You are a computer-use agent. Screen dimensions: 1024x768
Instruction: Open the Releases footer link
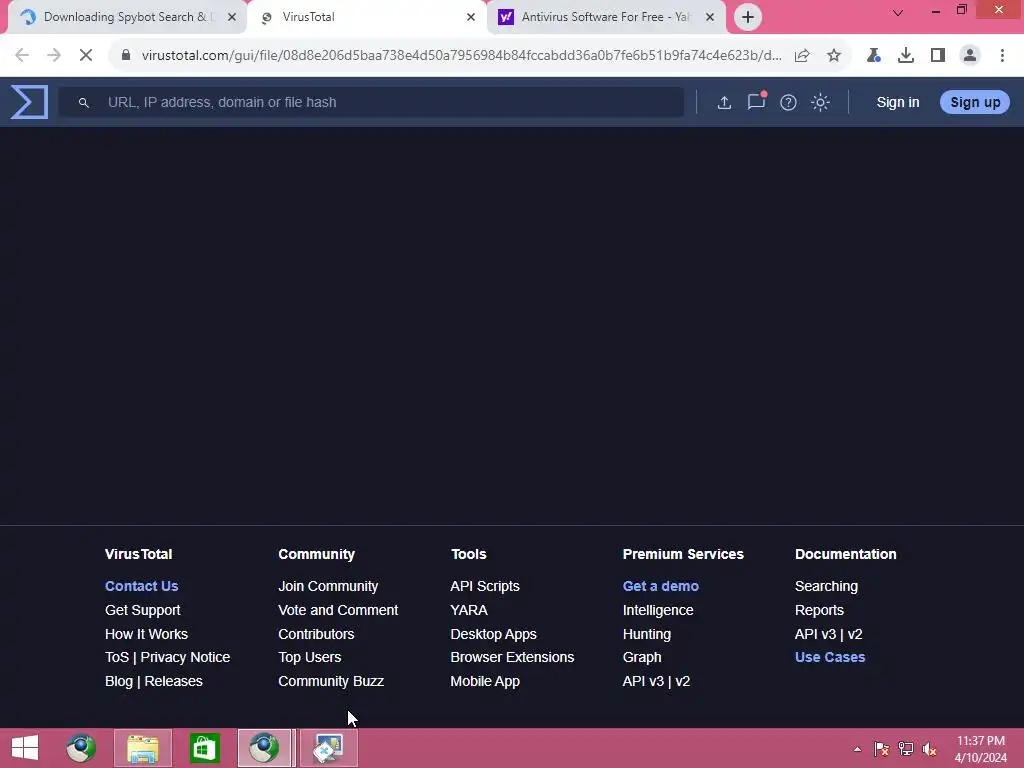[173, 681]
